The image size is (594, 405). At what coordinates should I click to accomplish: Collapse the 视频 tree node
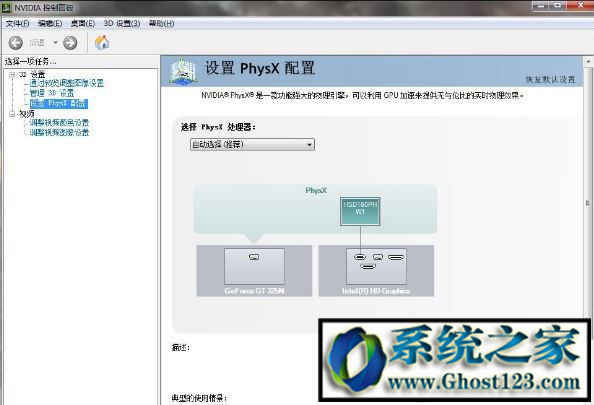13,114
